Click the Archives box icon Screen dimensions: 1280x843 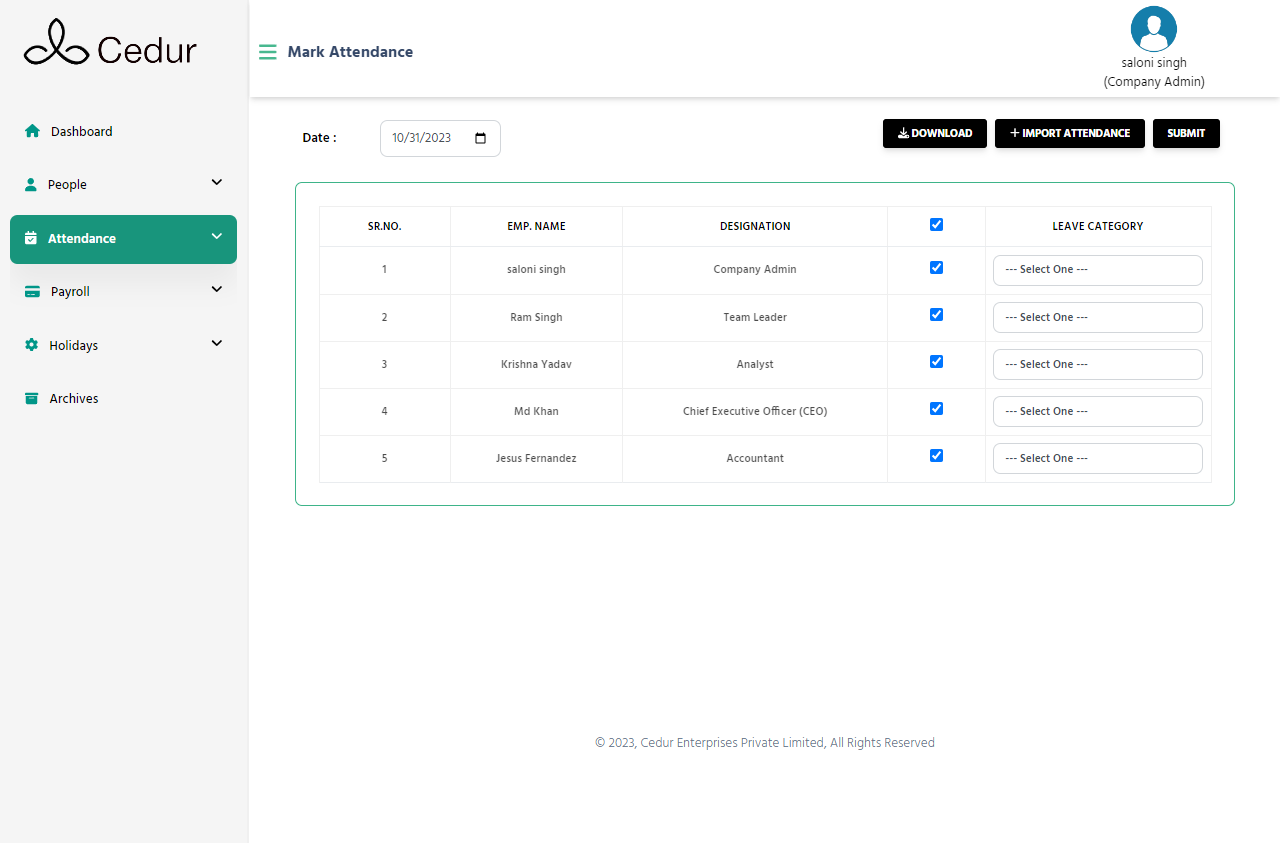click(31, 398)
